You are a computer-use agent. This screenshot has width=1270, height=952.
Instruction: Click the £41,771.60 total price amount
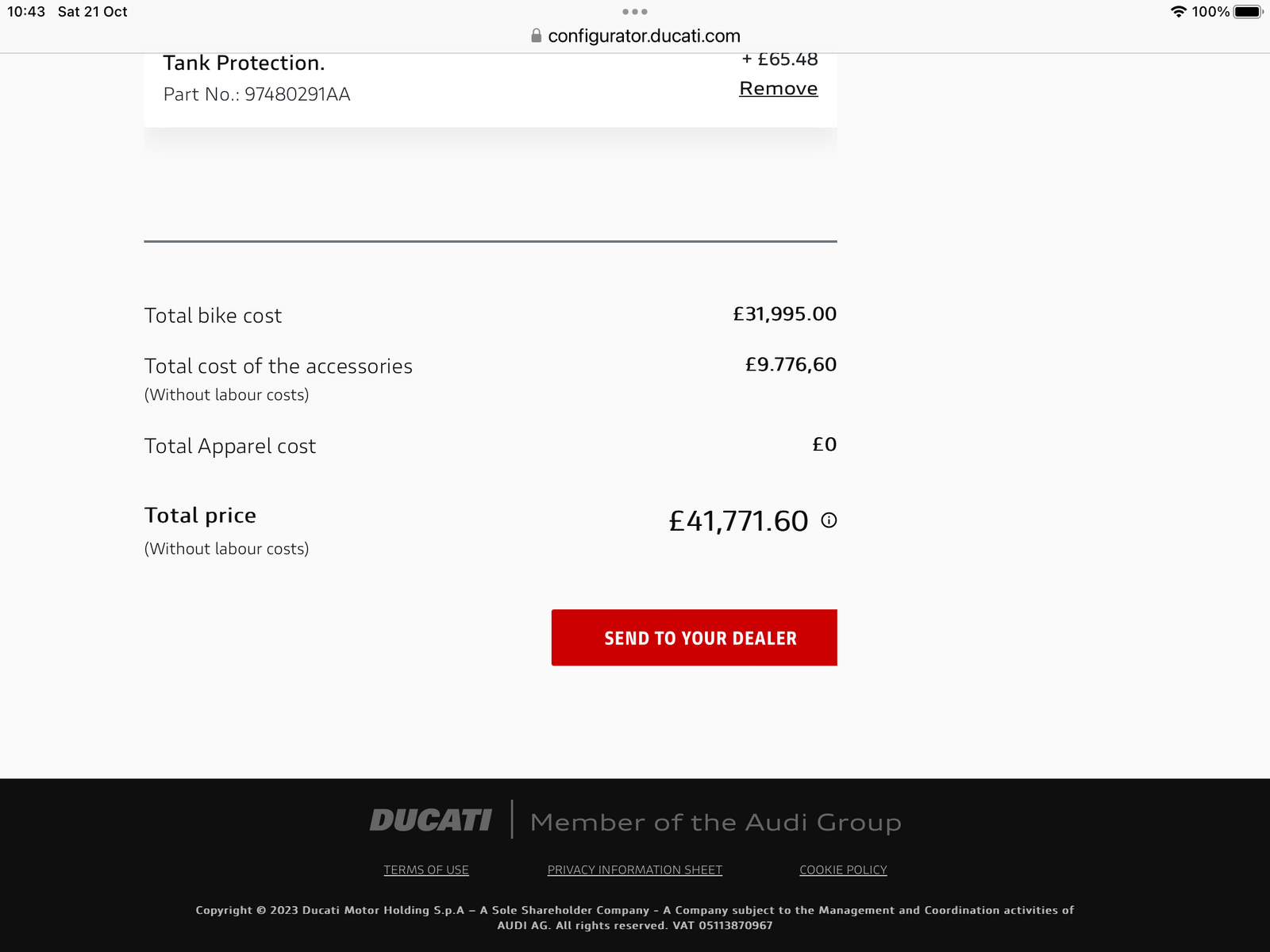[x=738, y=521]
